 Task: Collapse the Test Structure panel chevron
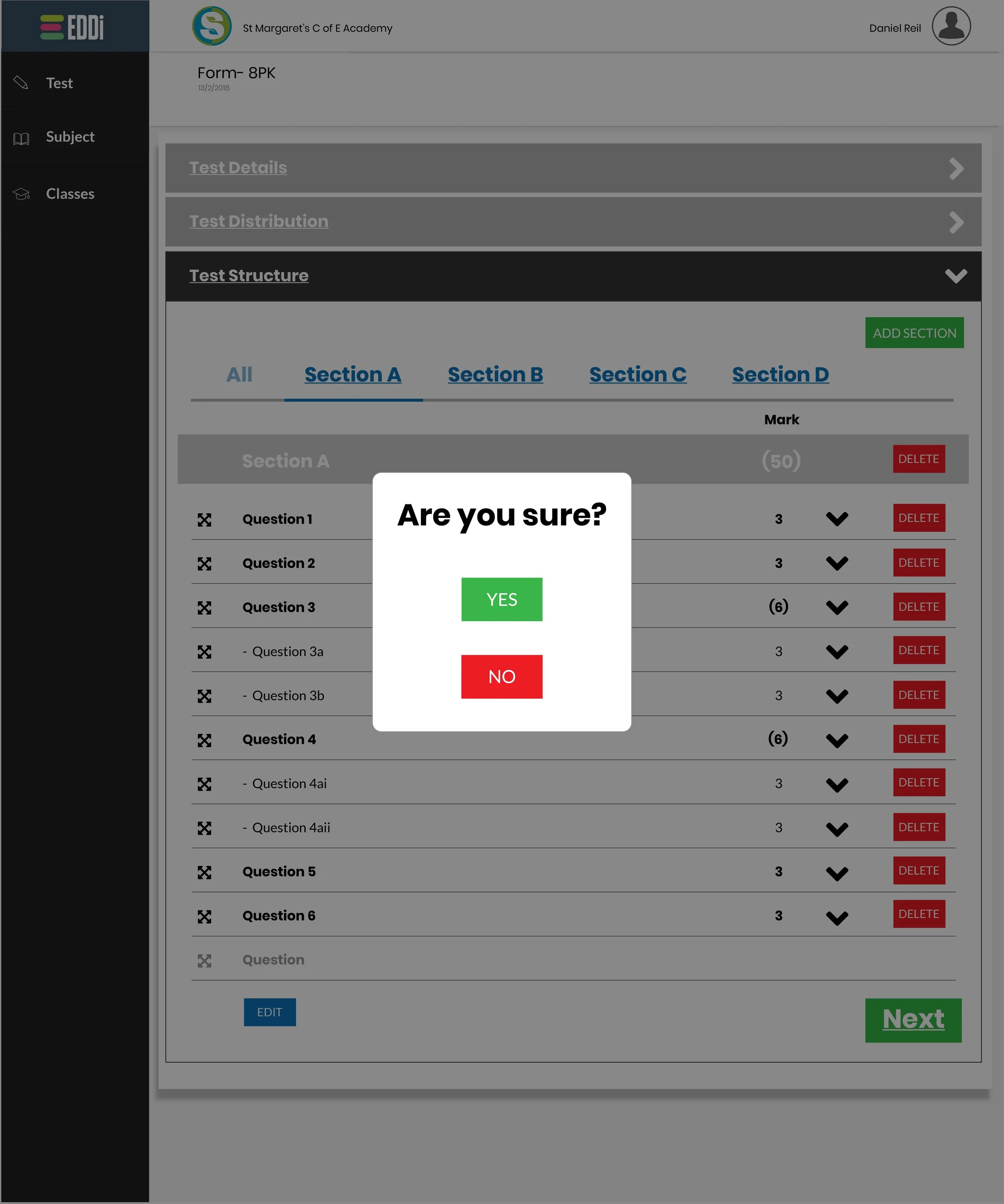pos(955,276)
